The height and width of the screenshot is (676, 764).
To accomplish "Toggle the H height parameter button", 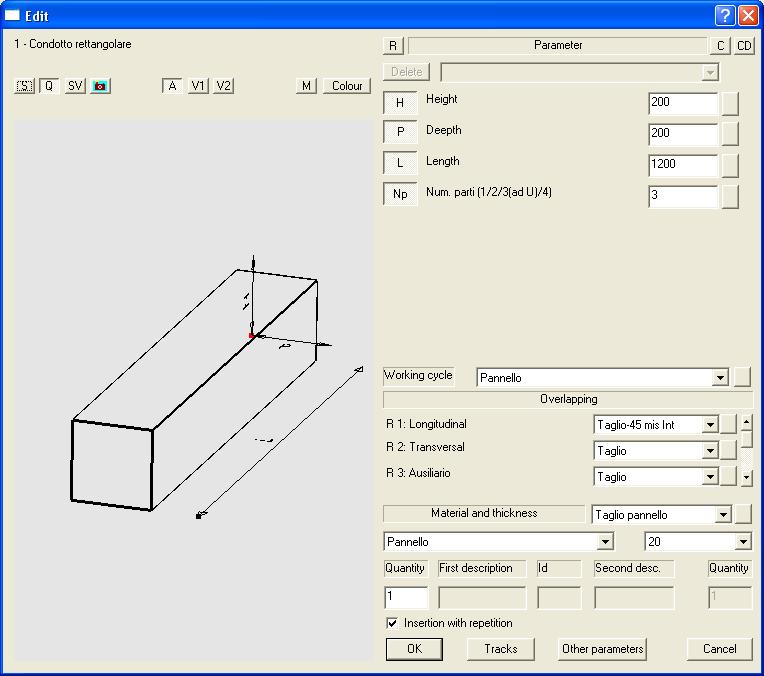I will 400,103.
